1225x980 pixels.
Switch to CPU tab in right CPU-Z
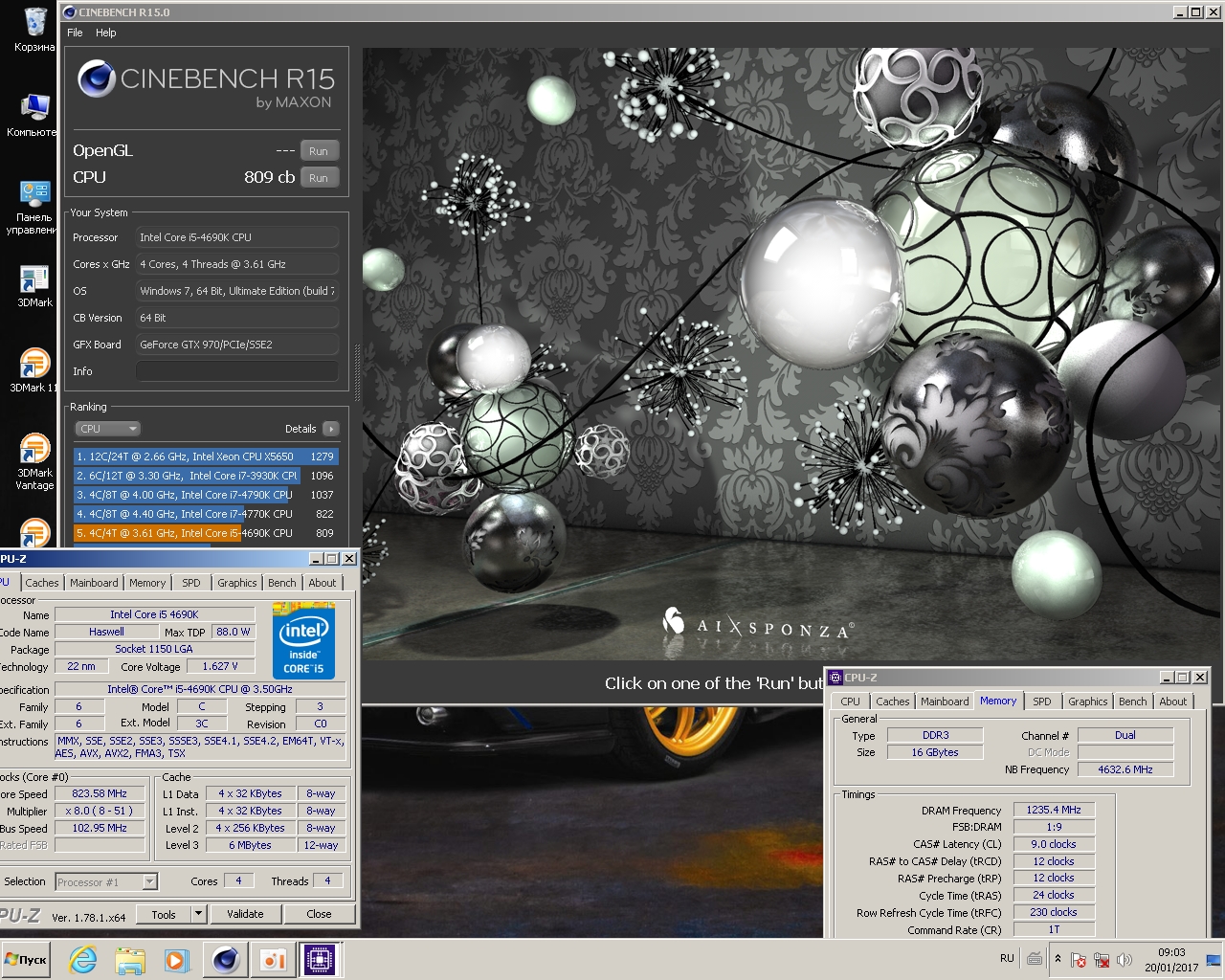[x=851, y=702]
